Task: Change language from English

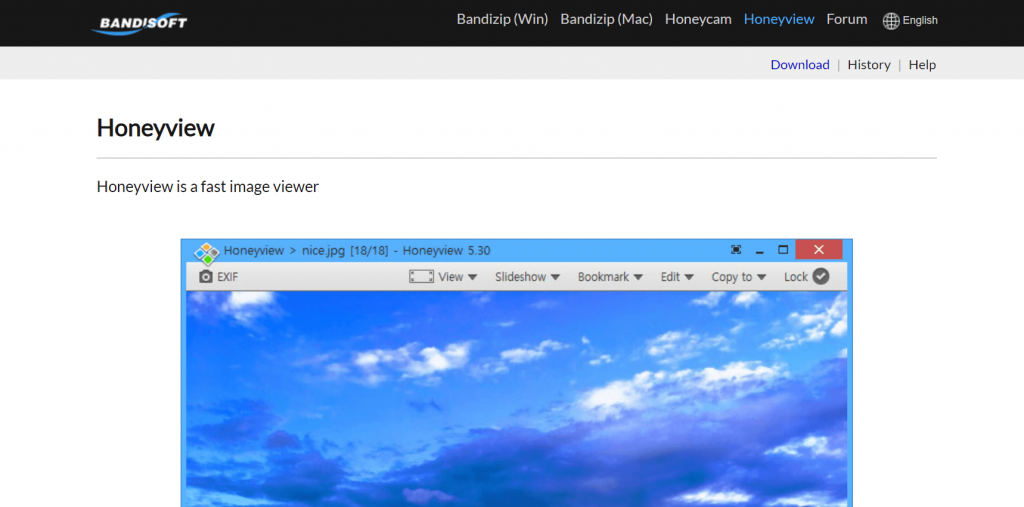Action: coord(920,21)
